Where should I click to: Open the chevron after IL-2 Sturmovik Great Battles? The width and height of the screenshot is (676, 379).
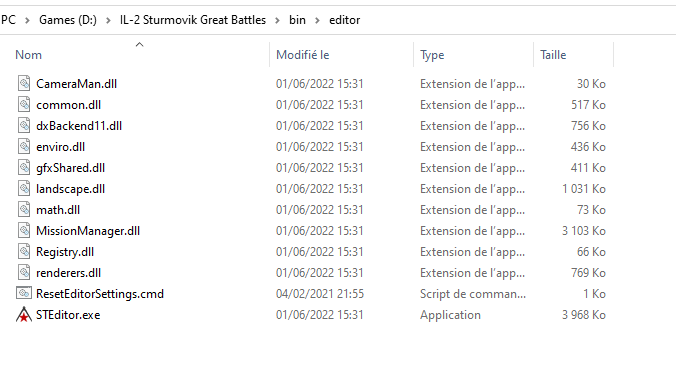277,20
